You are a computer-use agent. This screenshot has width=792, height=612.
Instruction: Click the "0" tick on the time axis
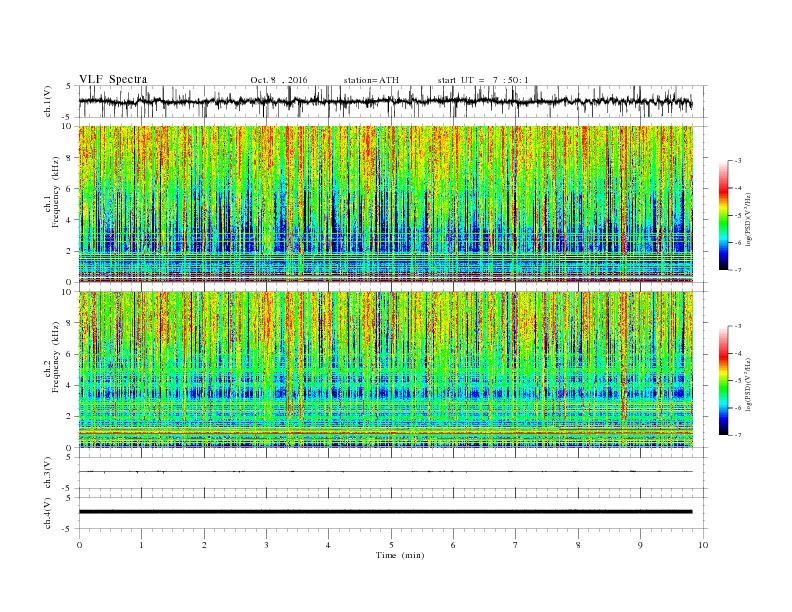tap(79, 545)
